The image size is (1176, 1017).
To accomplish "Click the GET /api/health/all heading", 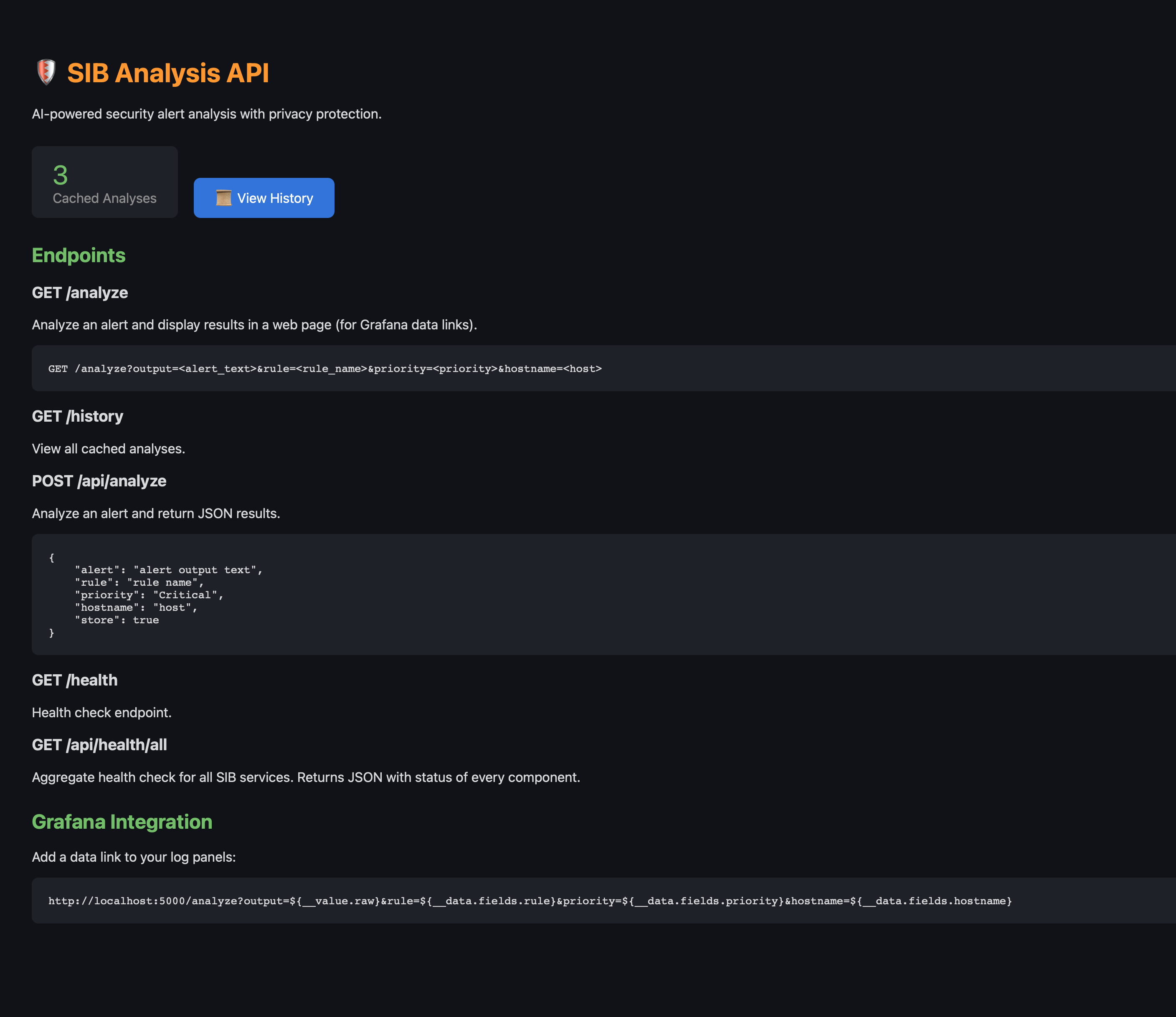I will tap(99, 745).
